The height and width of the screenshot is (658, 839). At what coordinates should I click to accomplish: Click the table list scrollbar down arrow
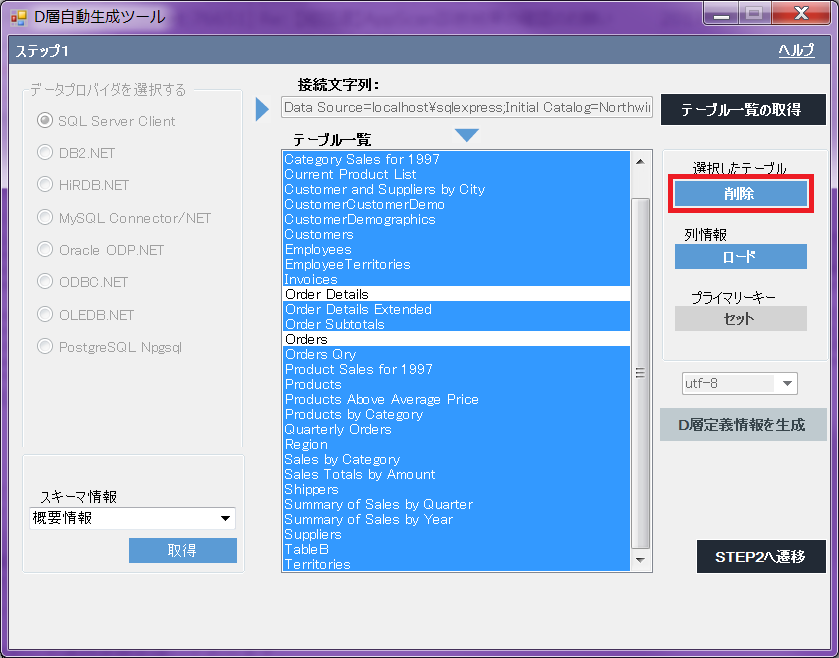pyautogui.click(x=641, y=563)
